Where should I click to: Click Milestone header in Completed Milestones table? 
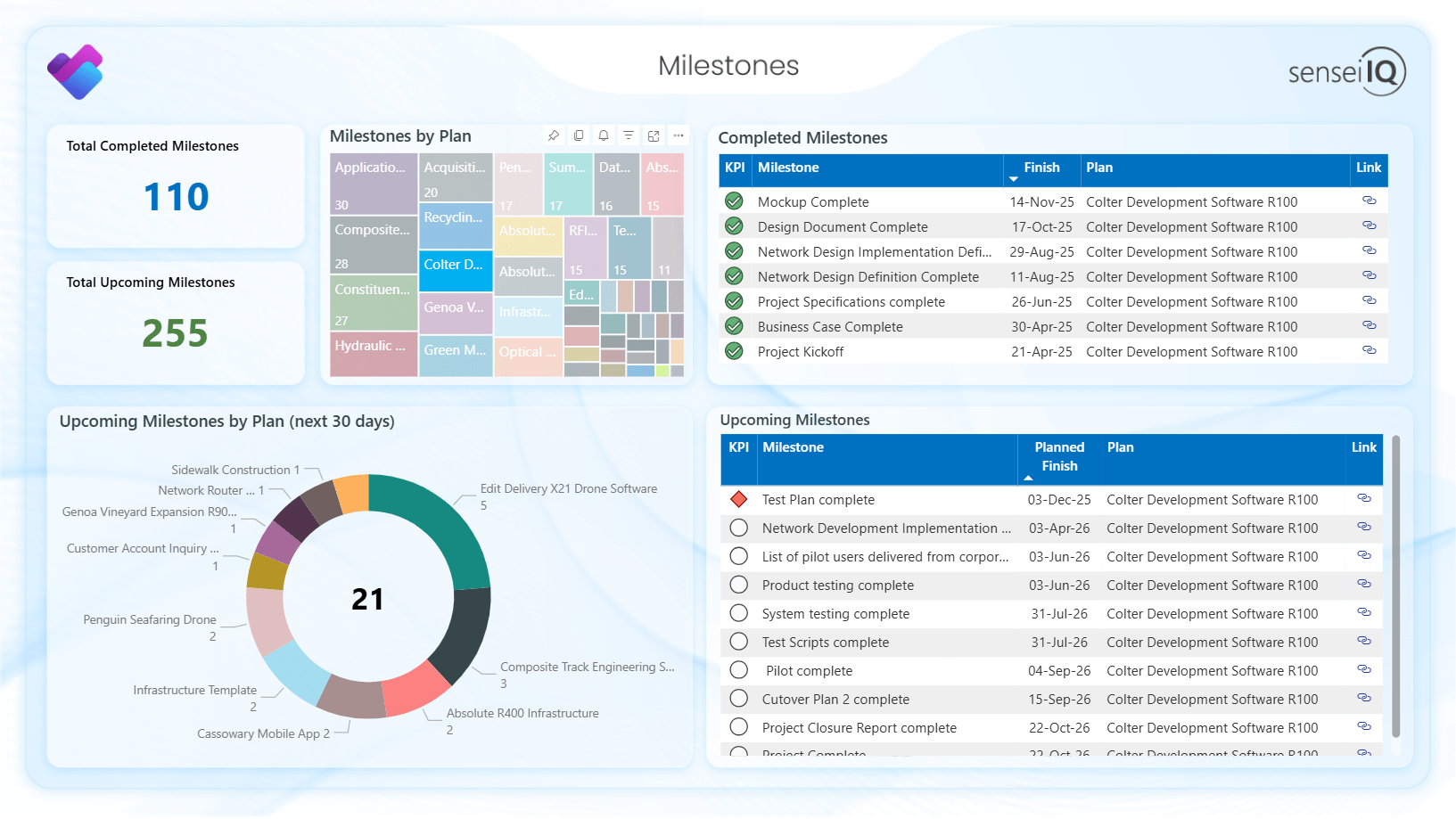(x=788, y=168)
